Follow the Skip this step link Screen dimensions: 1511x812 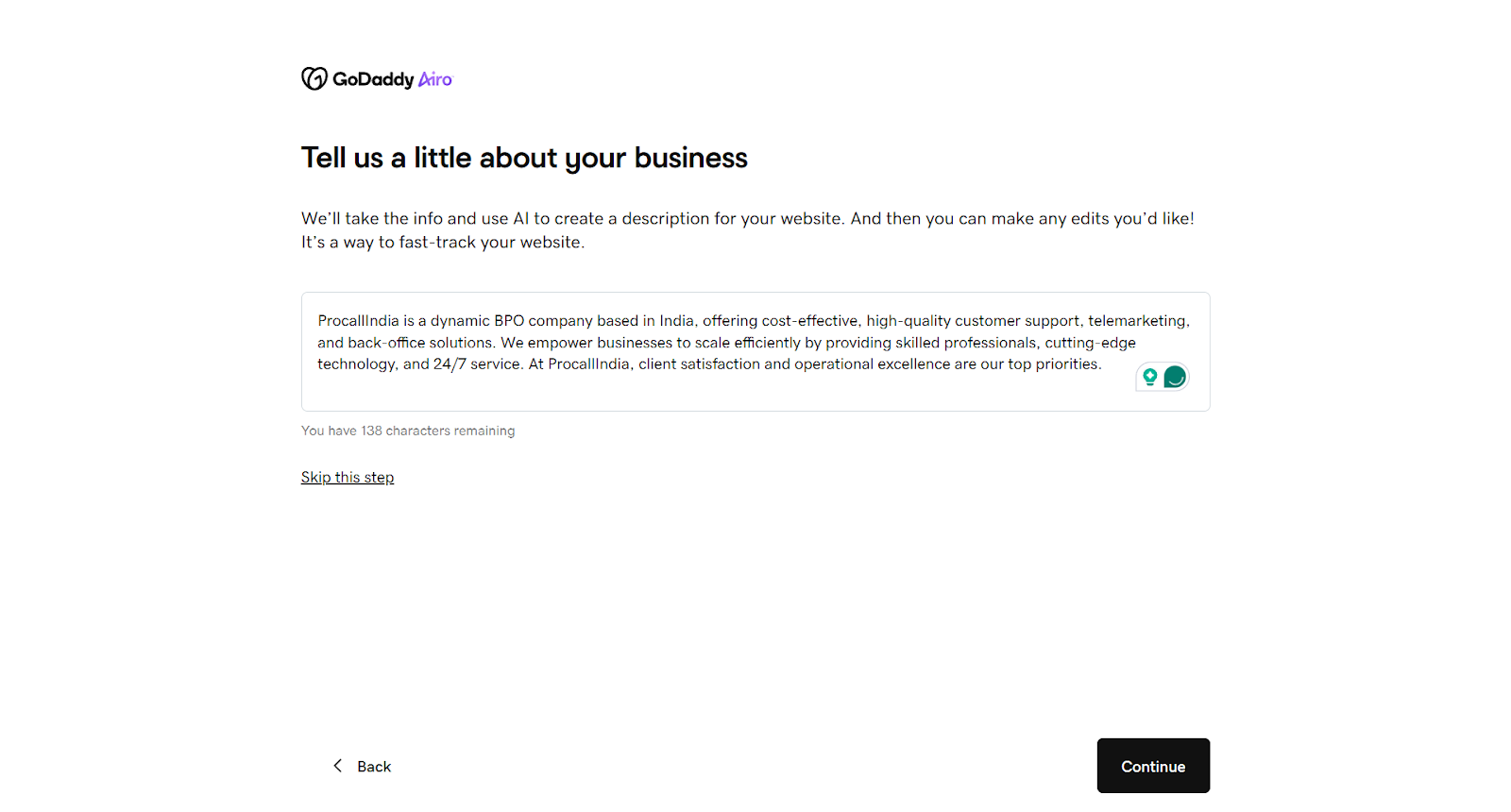(348, 478)
